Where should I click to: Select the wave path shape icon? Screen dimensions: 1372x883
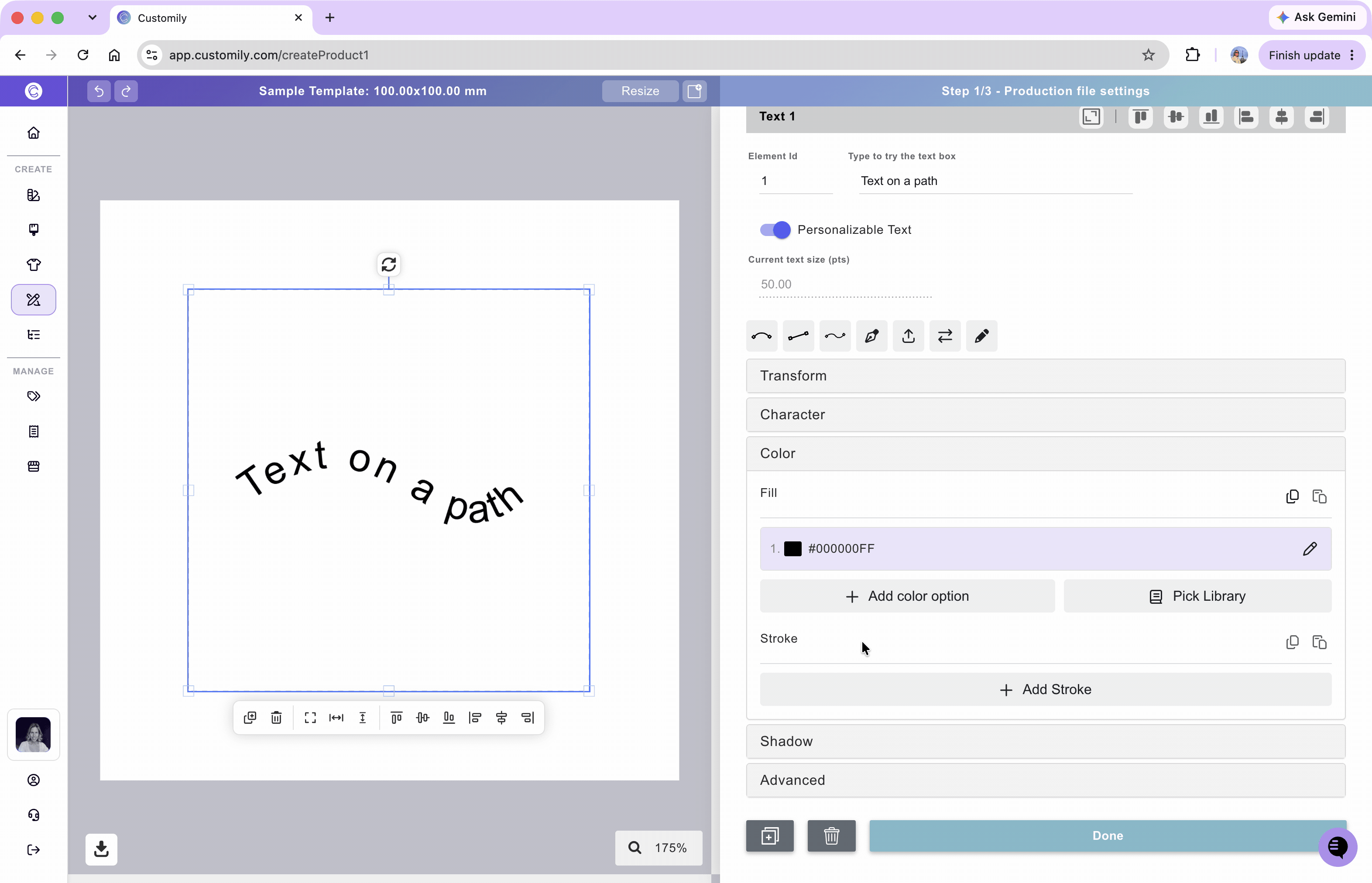(x=834, y=336)
